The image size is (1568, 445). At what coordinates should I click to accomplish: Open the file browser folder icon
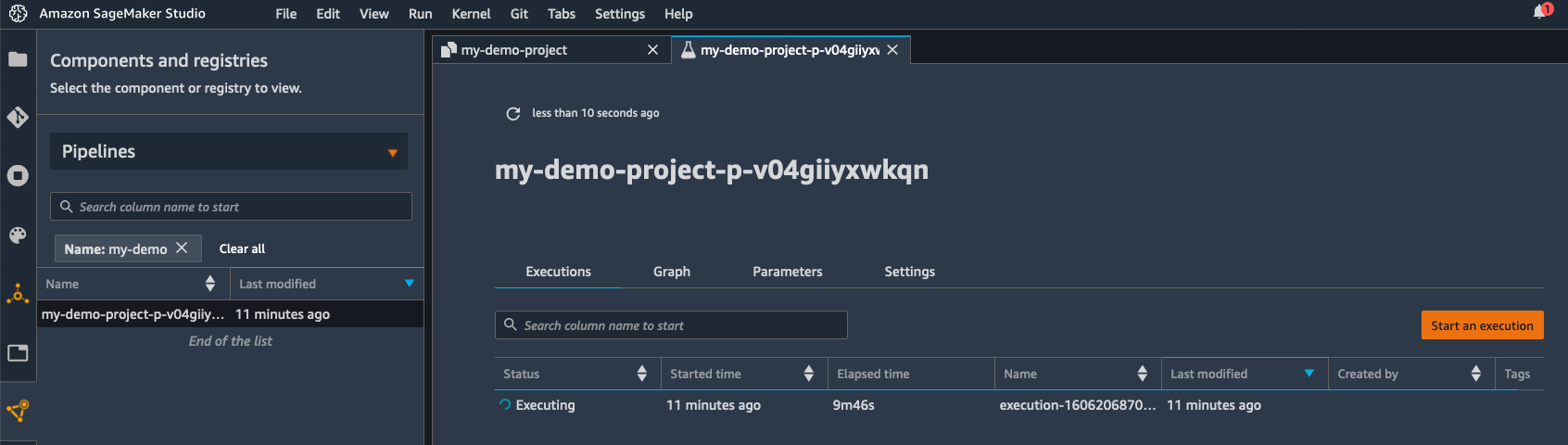(18, 59)
